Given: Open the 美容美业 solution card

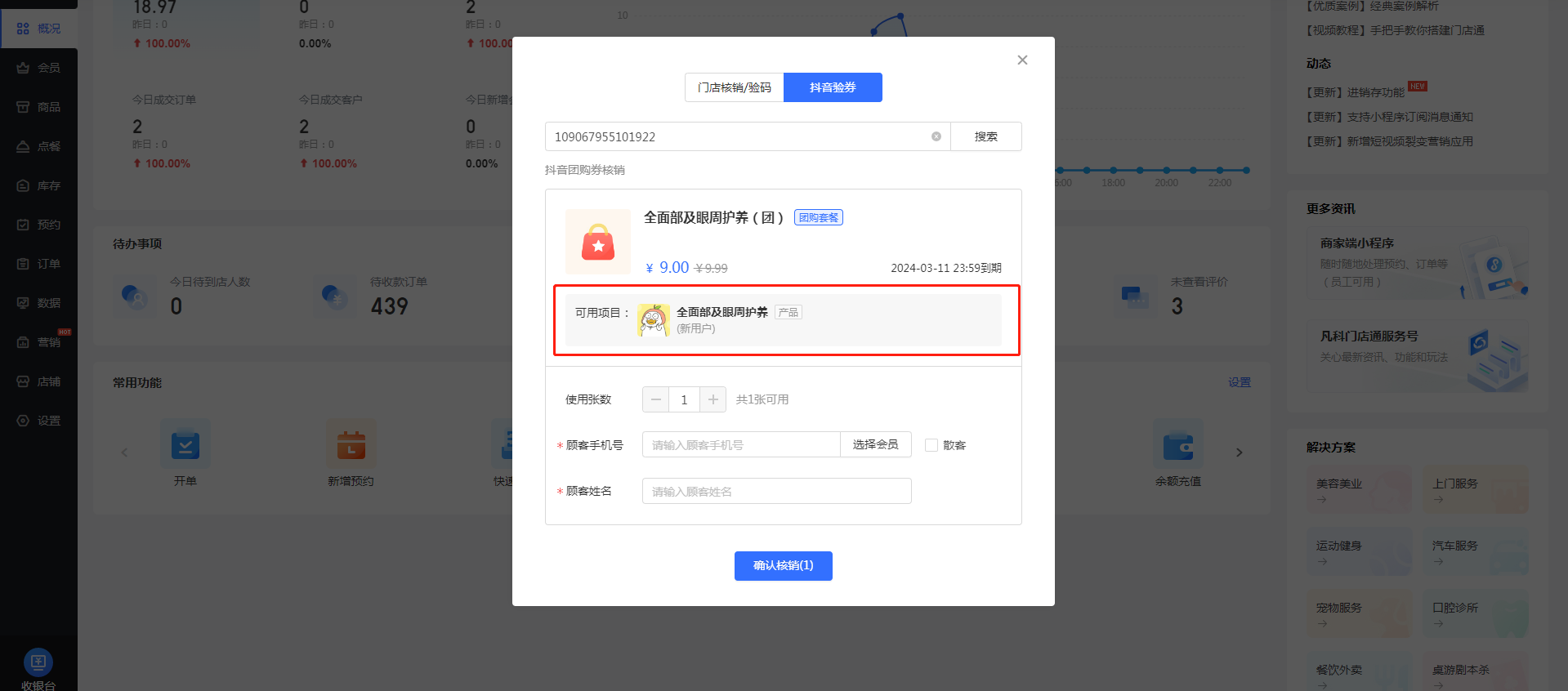Looking at the screenshot, I should [x=1359, y=490].
